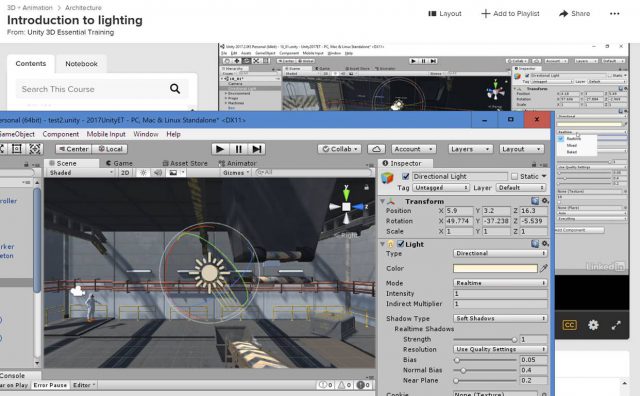Toggle Error Pause in Console
This screenshot has height=396, width=640.
pyautogui.click(x=50, y=385)
